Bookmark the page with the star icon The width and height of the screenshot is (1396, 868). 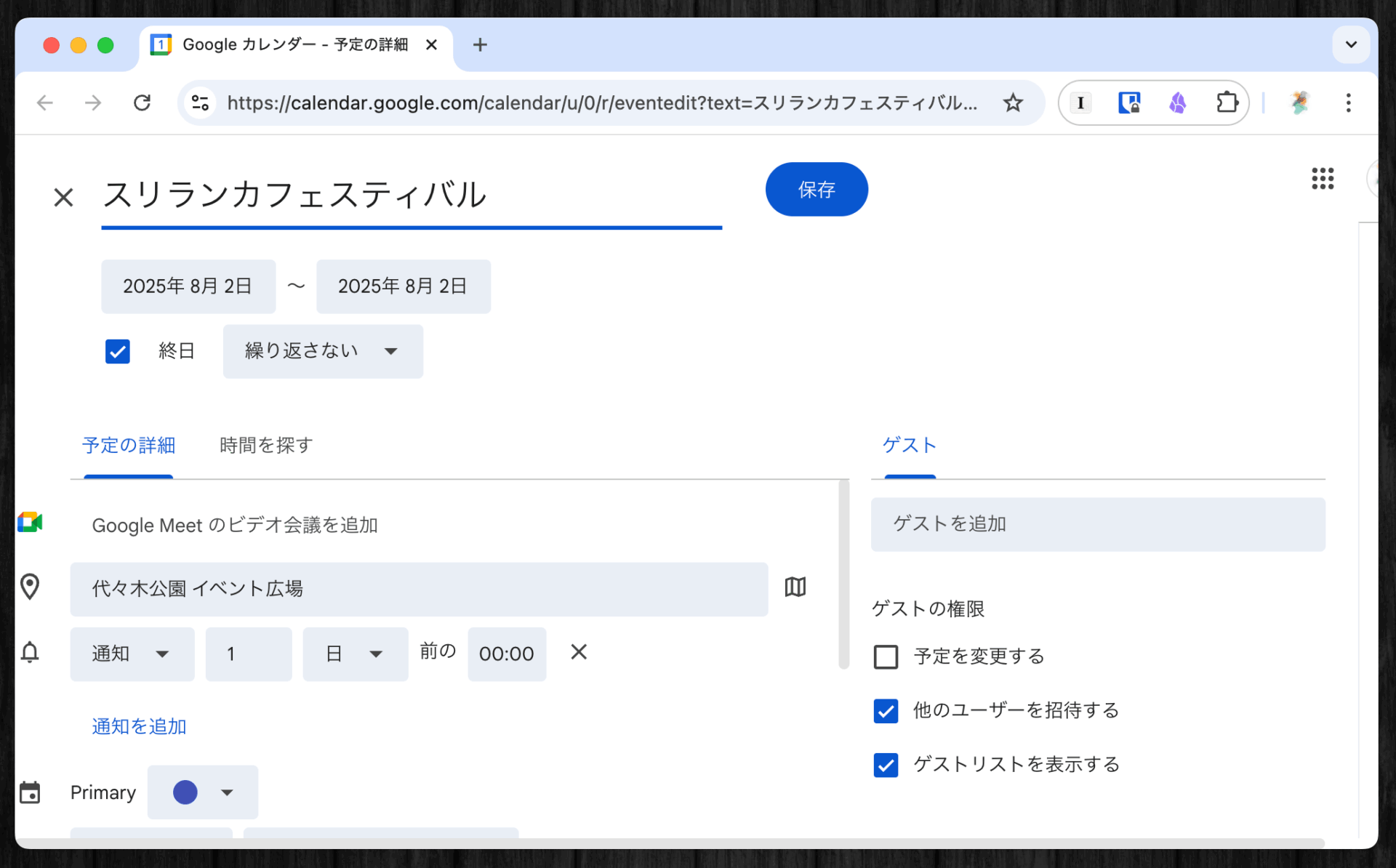[x=1012, y=103]
